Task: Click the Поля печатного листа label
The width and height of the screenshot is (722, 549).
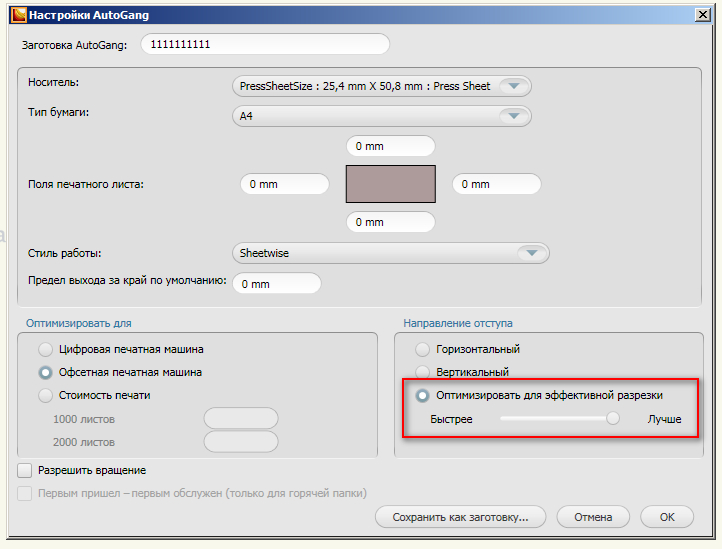Action: 86,184
